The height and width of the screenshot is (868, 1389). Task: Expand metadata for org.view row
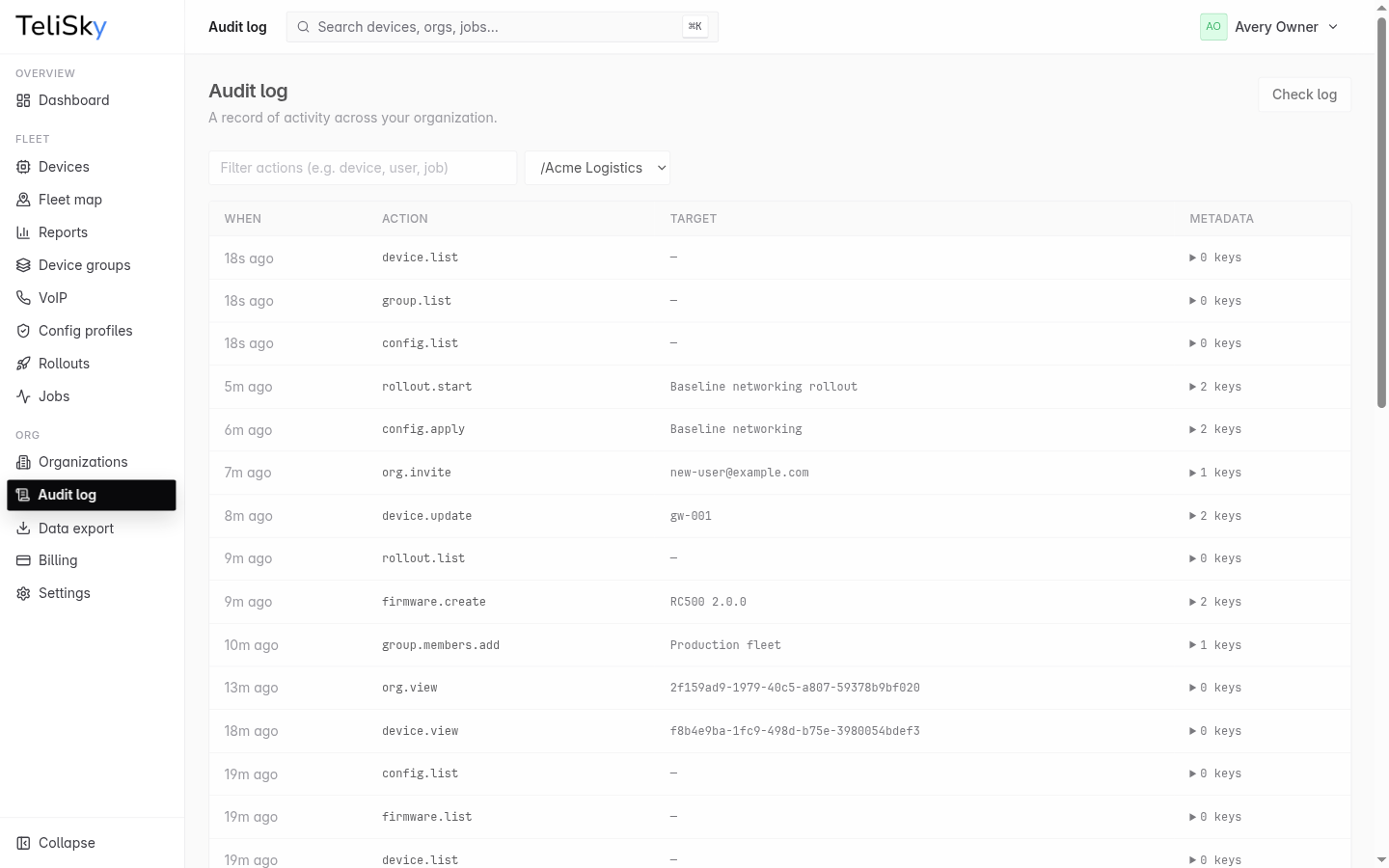coord(1215,688)
